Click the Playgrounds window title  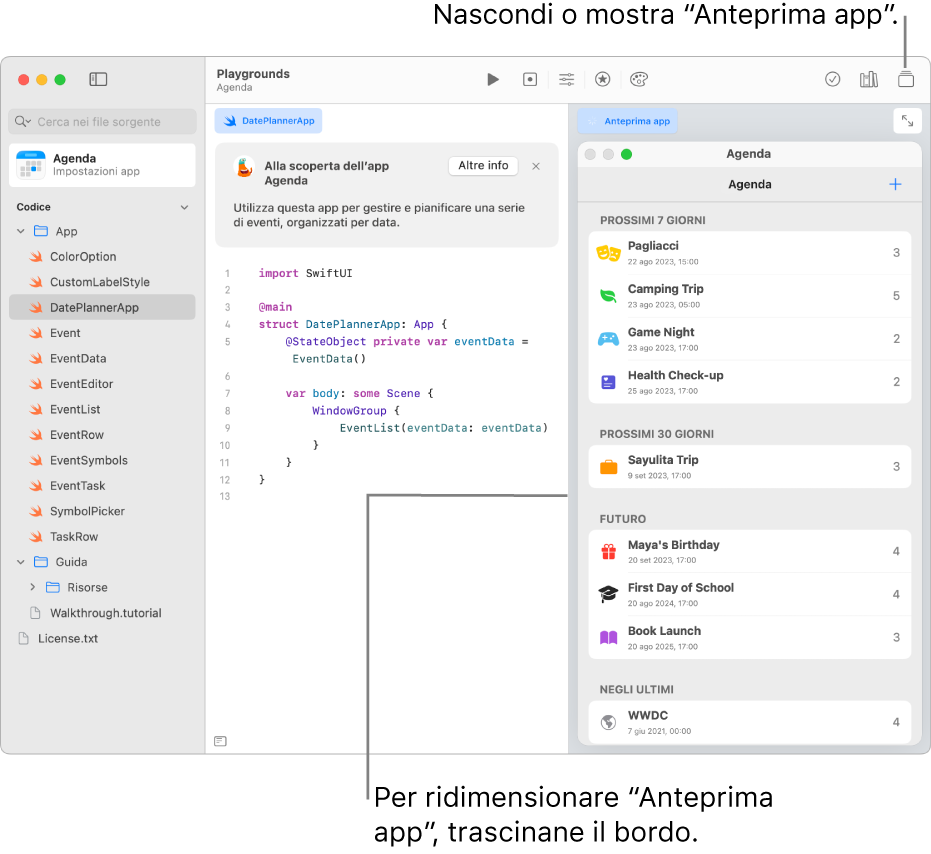253,74
